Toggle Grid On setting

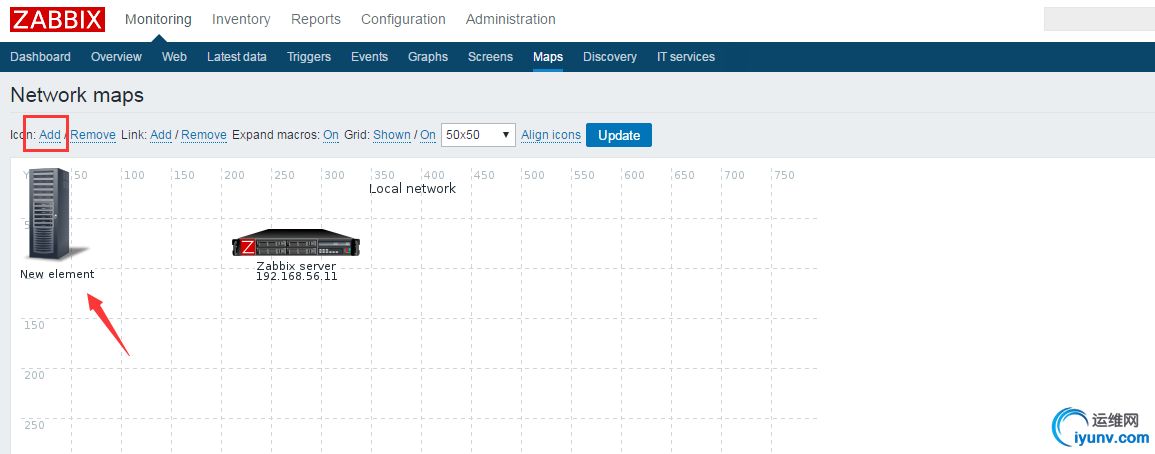[428, 135]
